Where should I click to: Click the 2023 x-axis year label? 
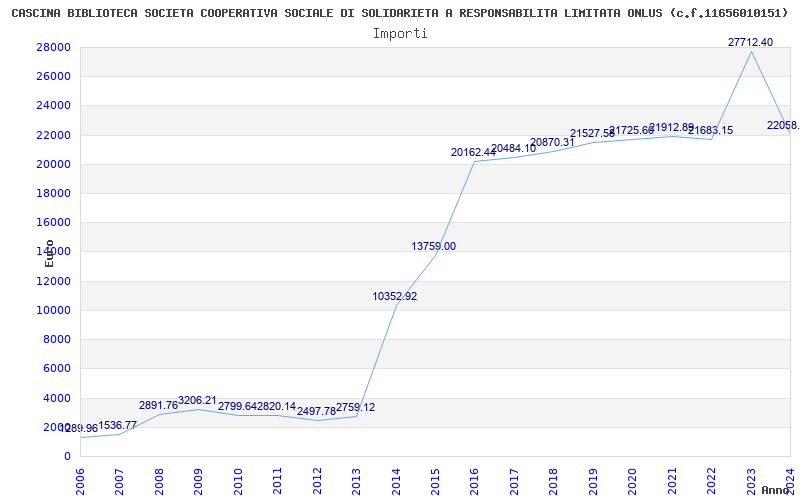click(751, 482)
